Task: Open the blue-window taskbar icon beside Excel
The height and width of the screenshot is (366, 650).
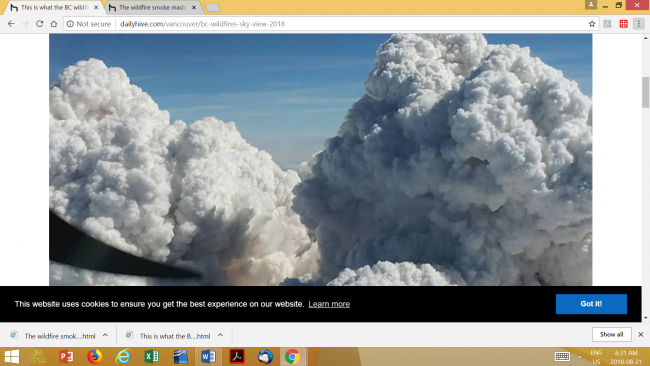Action: pos(180,356)
